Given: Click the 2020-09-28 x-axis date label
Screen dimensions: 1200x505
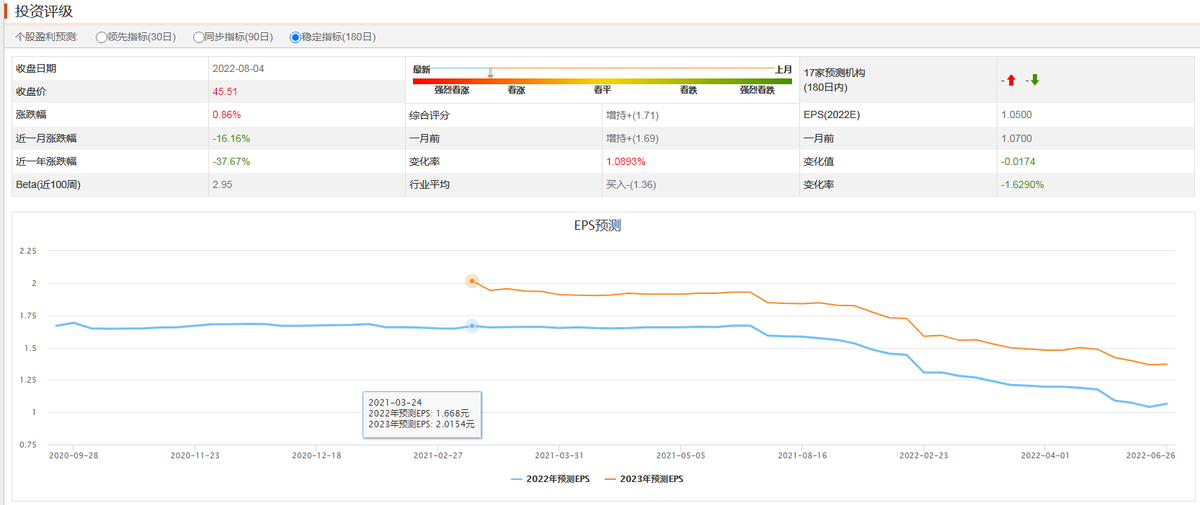Looking at the screenshot, I should click(73, 454).
